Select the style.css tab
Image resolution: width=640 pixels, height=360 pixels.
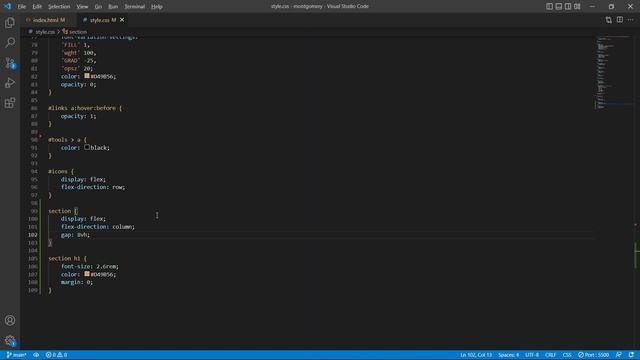[102, 20]
